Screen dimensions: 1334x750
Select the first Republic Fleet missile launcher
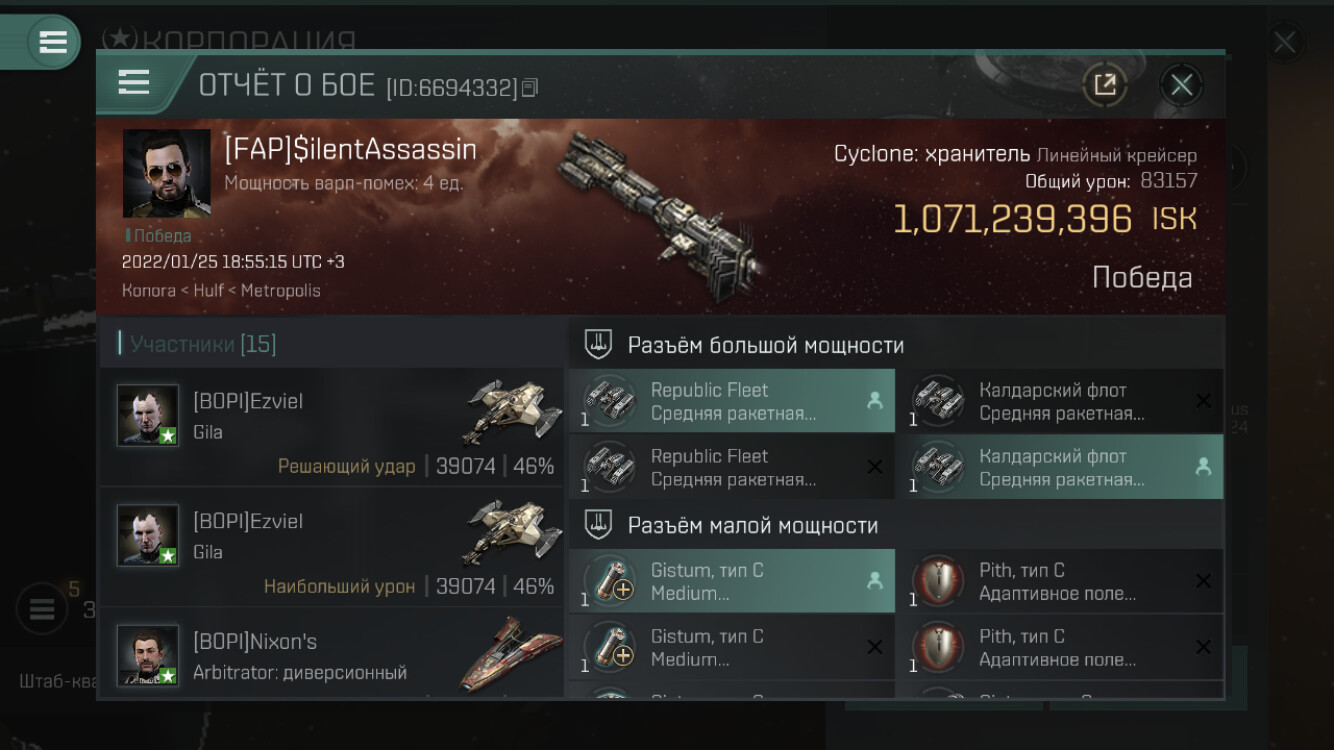pos(732,401)
